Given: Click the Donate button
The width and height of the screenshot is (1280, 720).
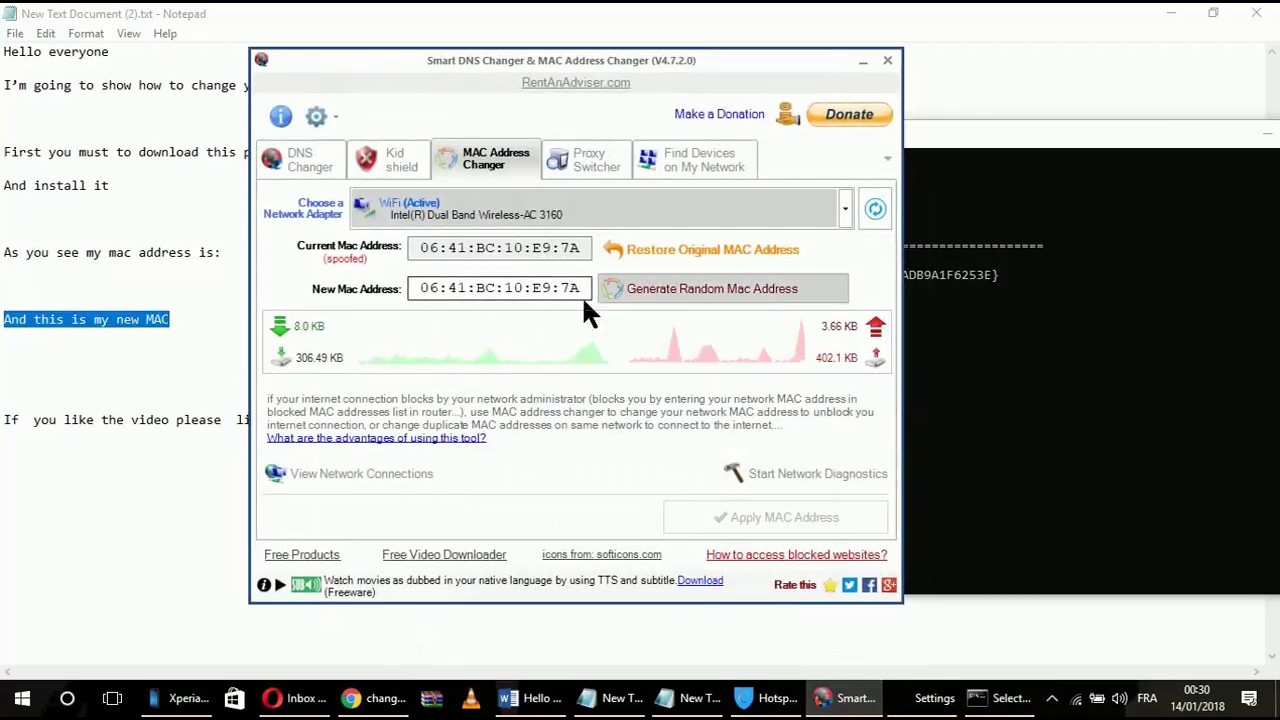Looking at the screenshot, I should point(849,114).
